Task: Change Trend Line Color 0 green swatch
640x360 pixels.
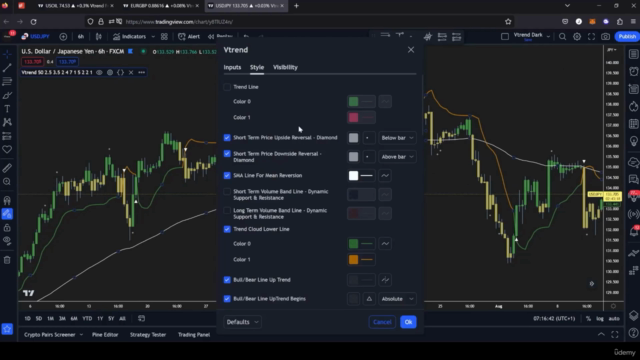Action: tap(353, 102)
